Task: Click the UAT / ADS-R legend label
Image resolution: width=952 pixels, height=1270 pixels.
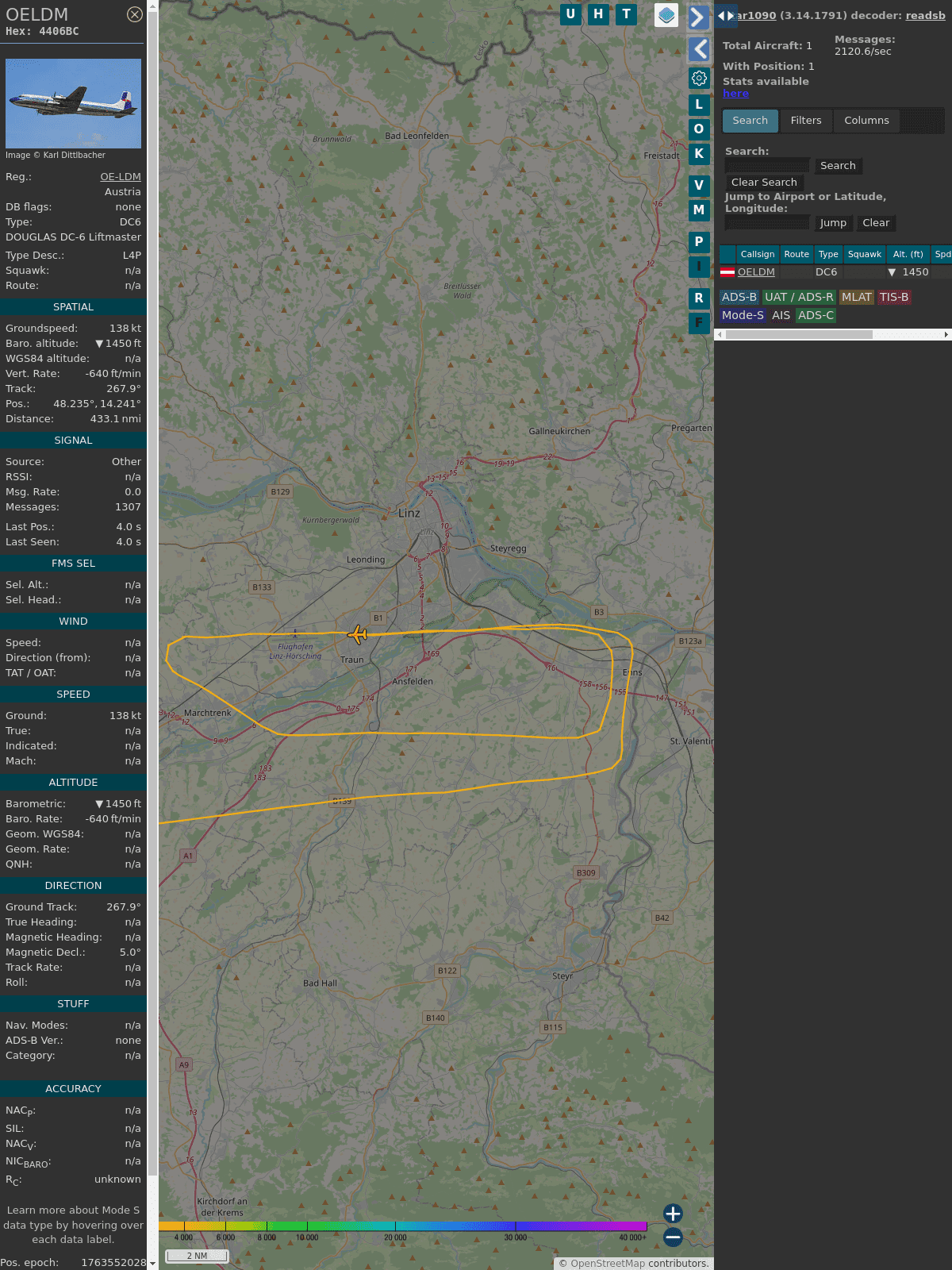Action: tap(799, 298)
